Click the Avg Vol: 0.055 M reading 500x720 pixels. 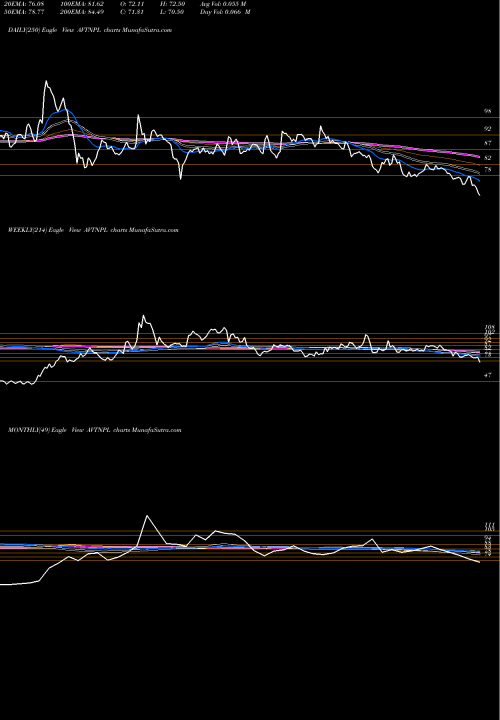click(x=223, y=4)
